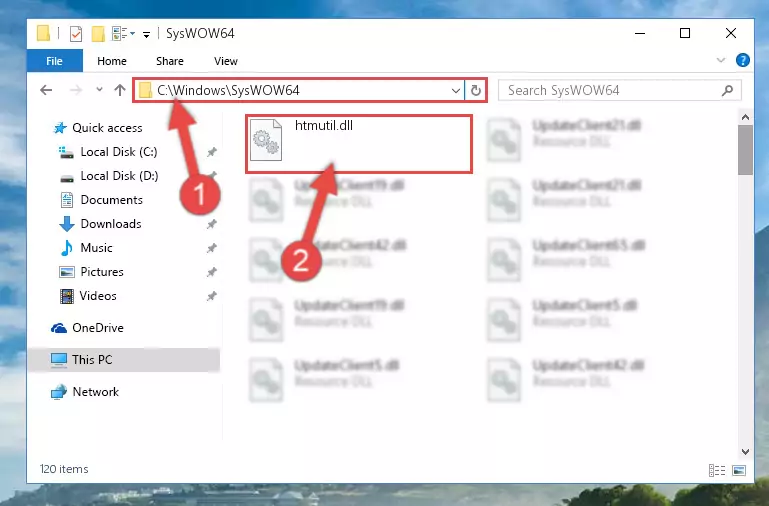Screen dimensions: 769x506
Task: Open the Customize Quick Access Toolbar dropdown
Action: 146,34
